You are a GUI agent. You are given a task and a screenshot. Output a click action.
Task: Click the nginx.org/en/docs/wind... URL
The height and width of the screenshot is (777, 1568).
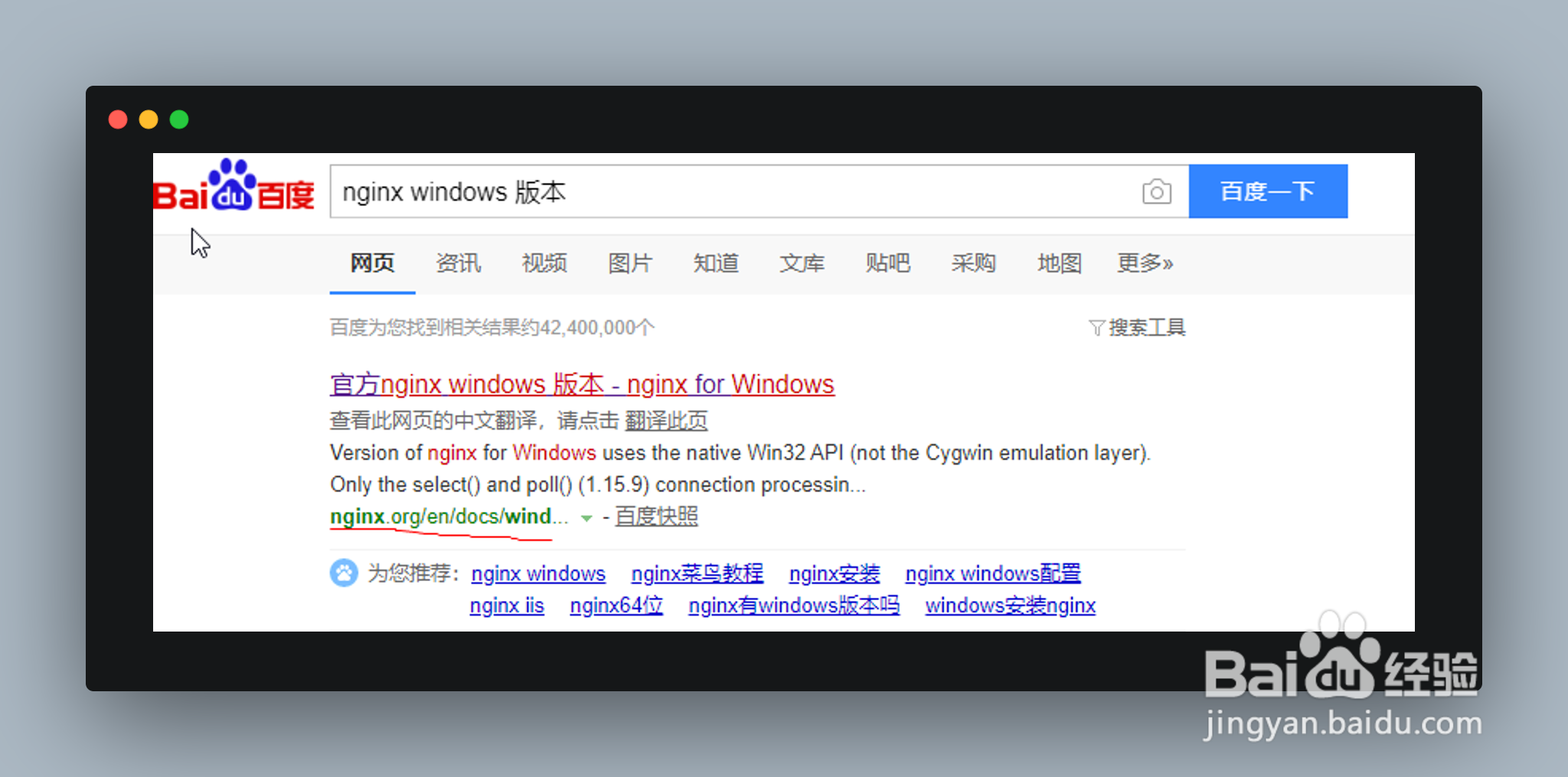(449, 517)
